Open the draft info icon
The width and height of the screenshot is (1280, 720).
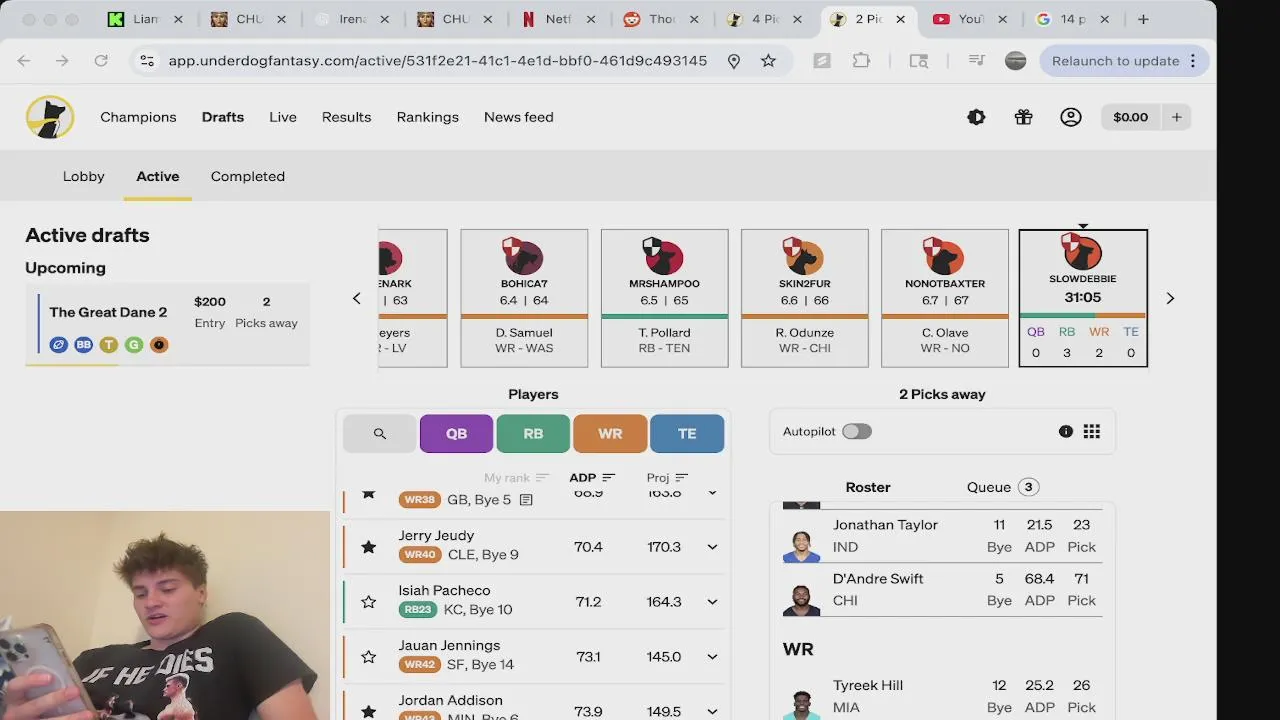[1066, 431]
